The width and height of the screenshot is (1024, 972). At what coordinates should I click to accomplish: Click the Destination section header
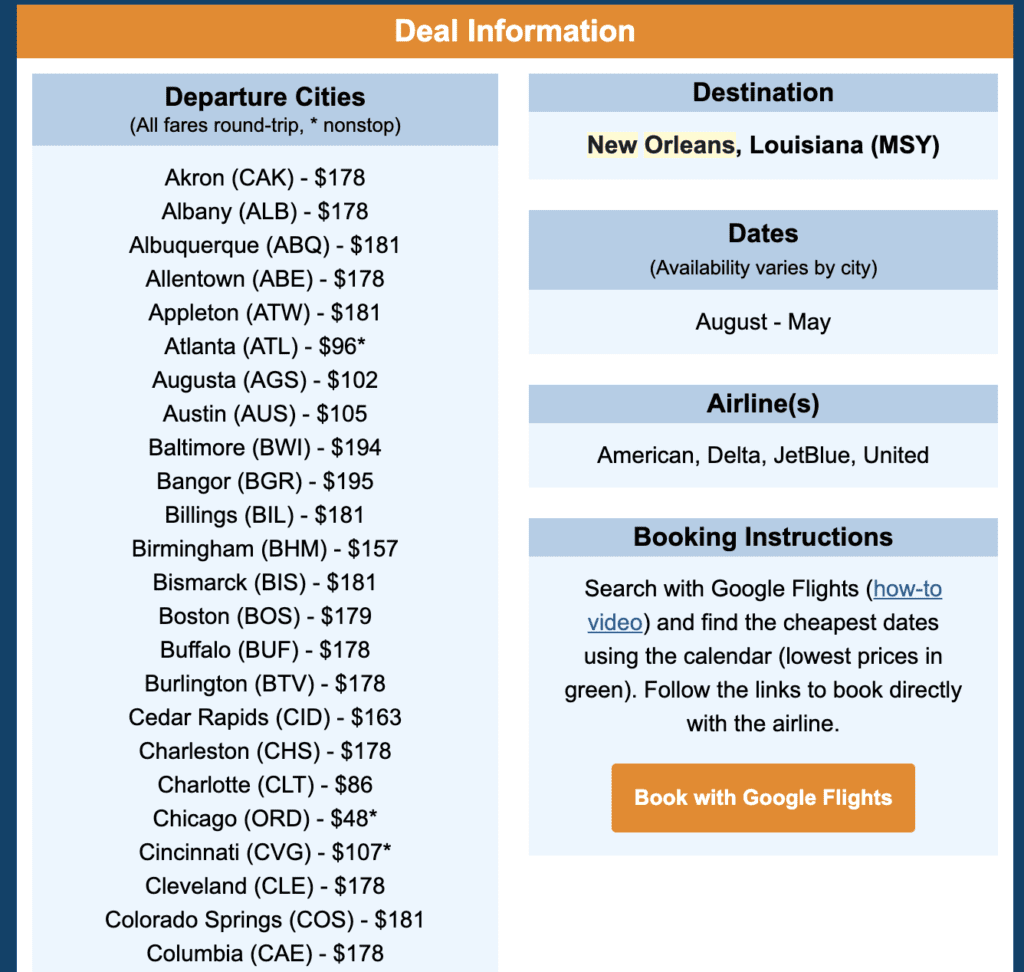point(762,92)
